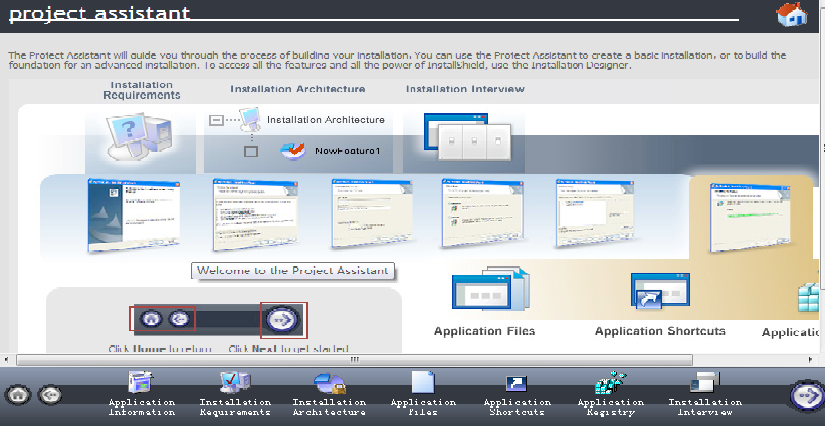
Task: Click the Installation Requirements computer question icon
Action: [x=139, y=136]
